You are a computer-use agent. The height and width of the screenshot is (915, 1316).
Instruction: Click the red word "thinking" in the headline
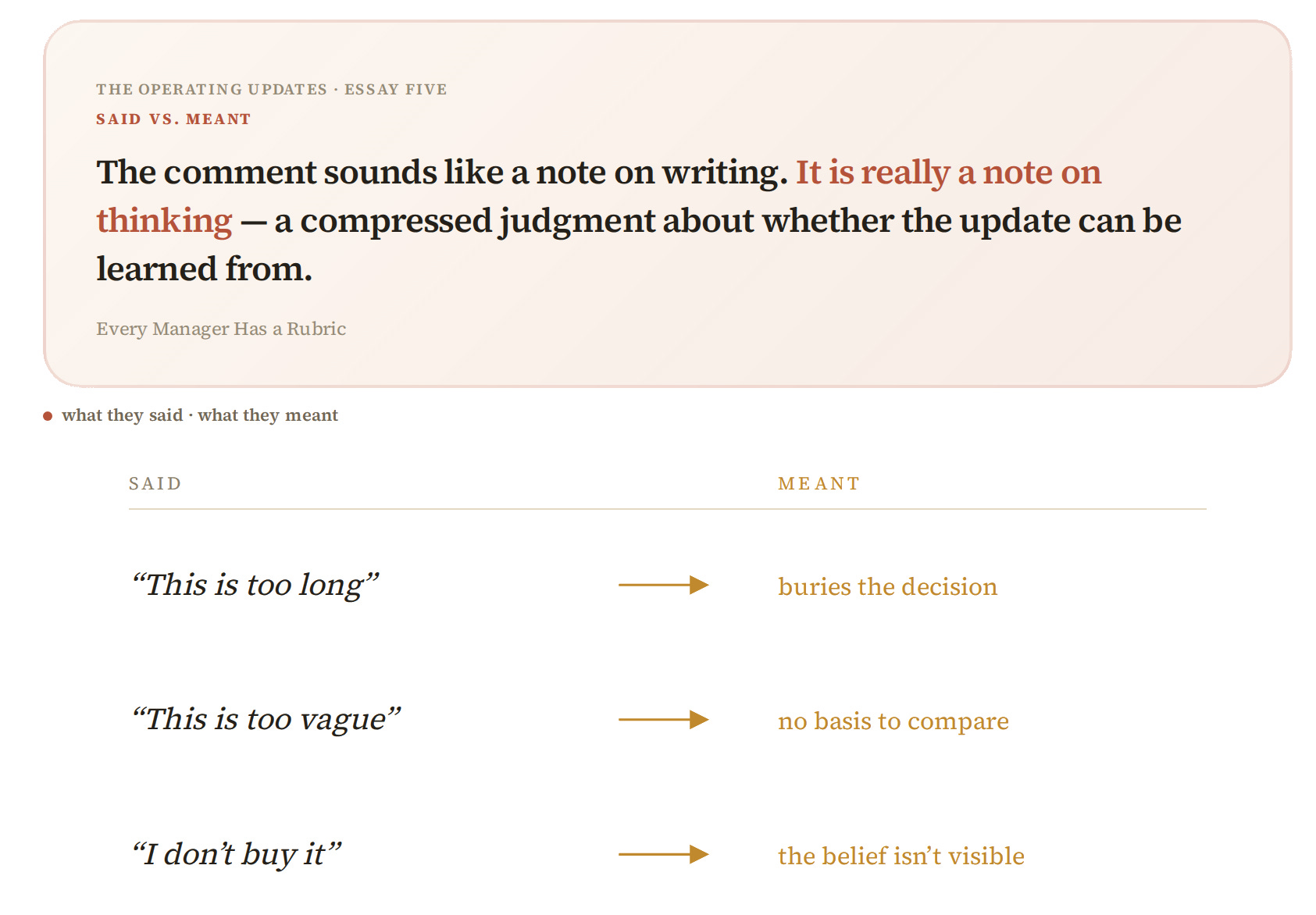click(164, 221)
